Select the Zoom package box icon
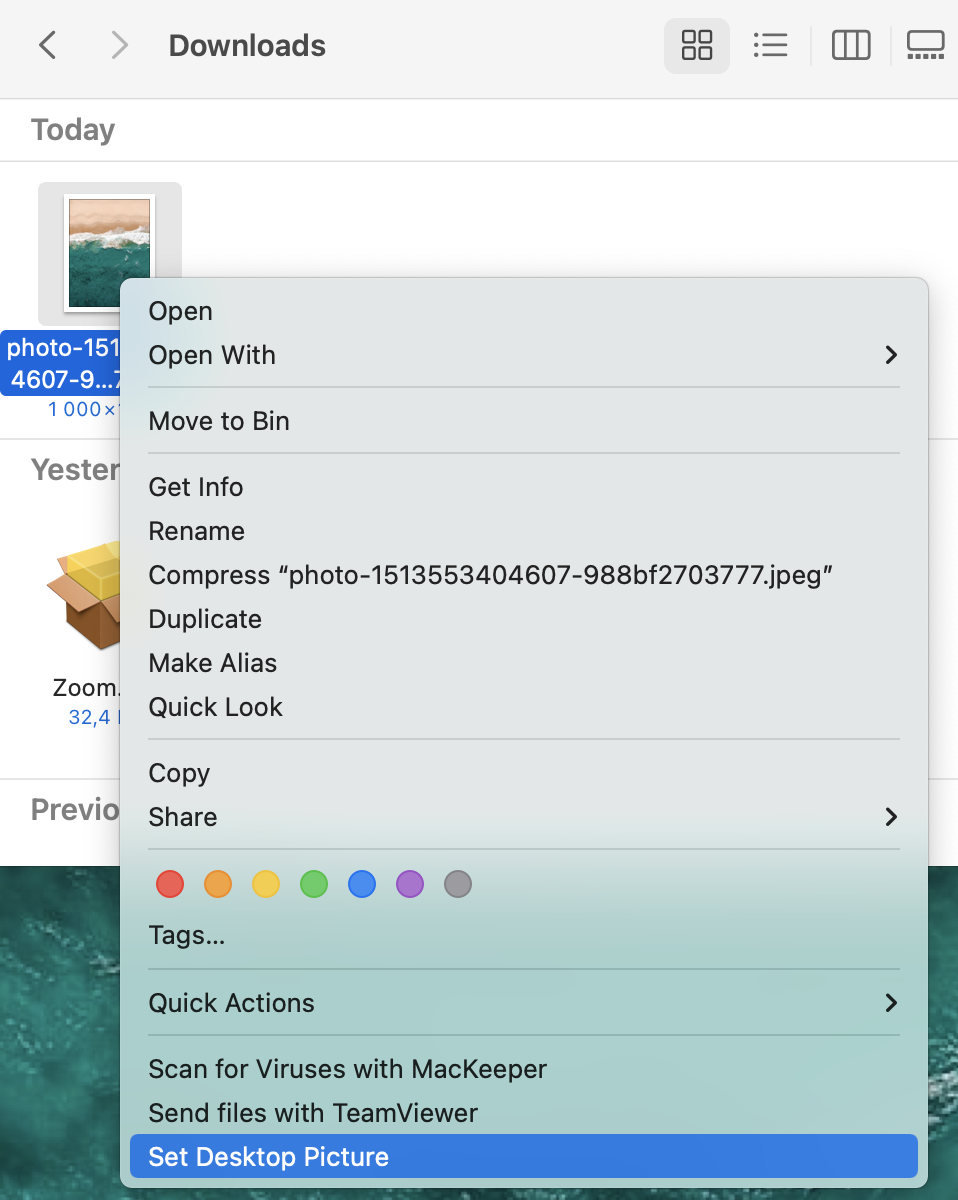The height and width of the screenshot is (1200, 958). [x=84, y=598]
